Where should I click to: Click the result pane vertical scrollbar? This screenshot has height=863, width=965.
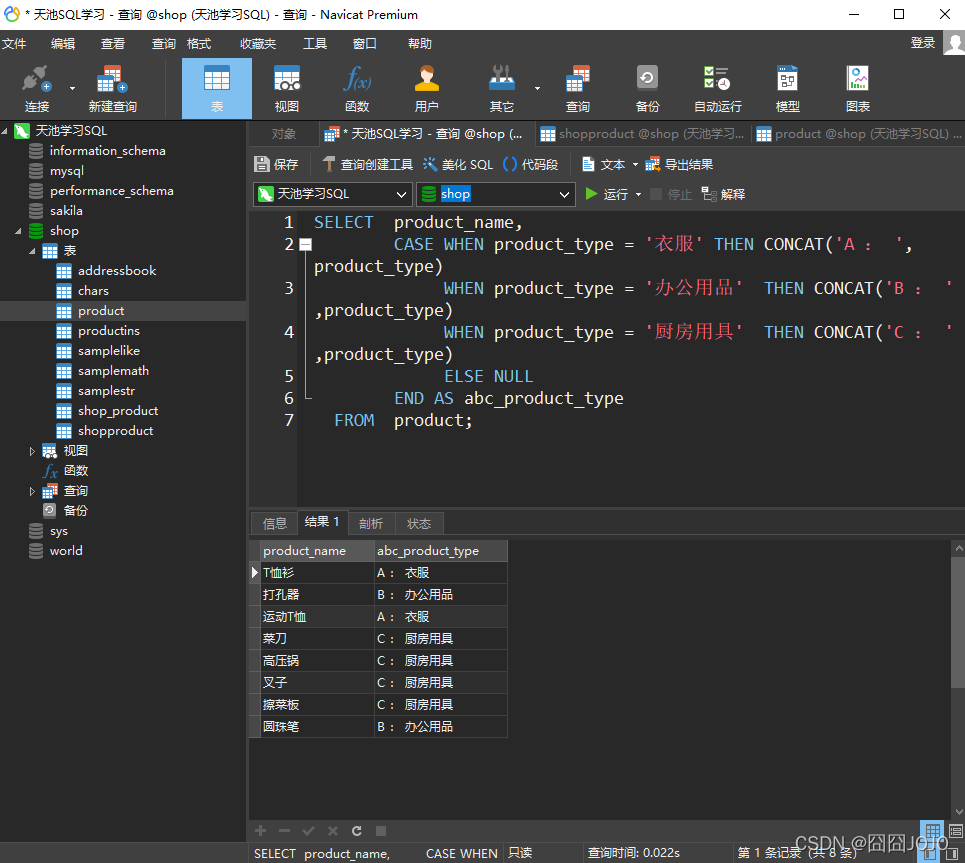pyautogui.click(x=958, y=622)
